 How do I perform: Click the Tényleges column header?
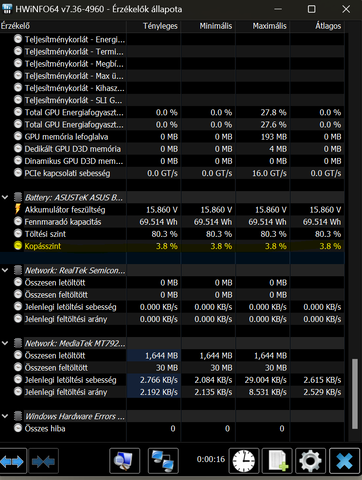154,26
